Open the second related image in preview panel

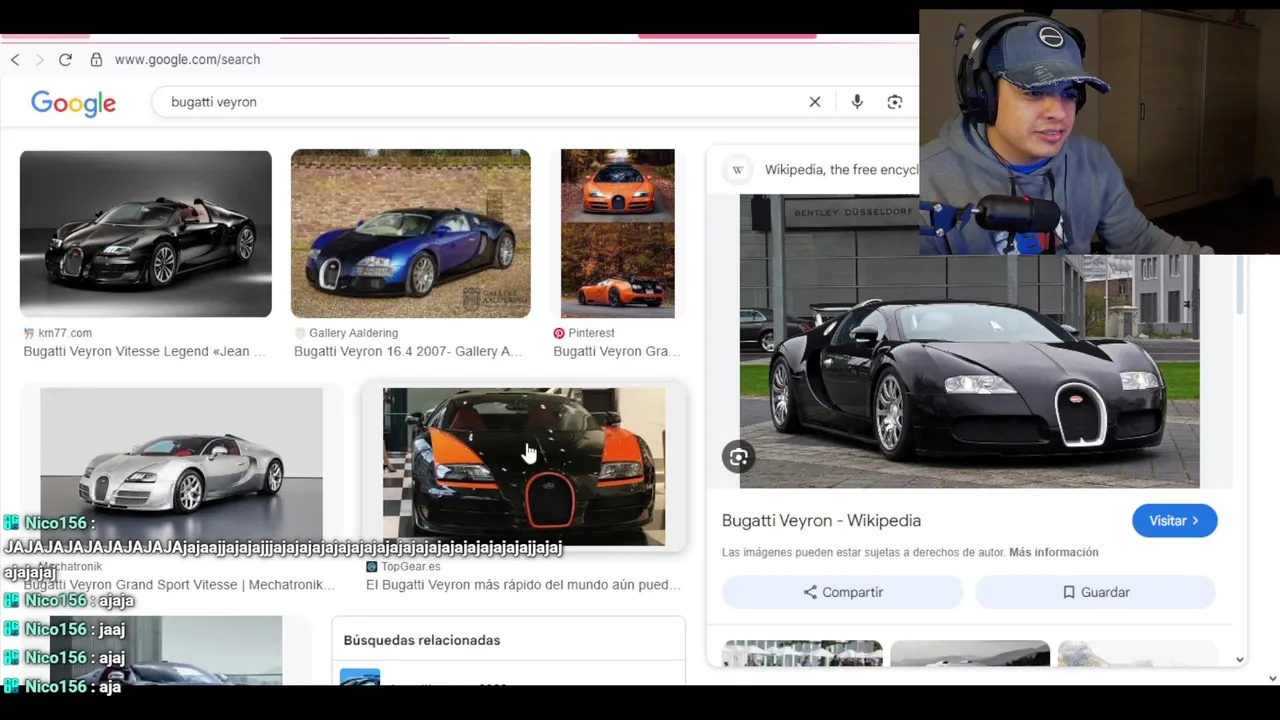pos(970,653)
